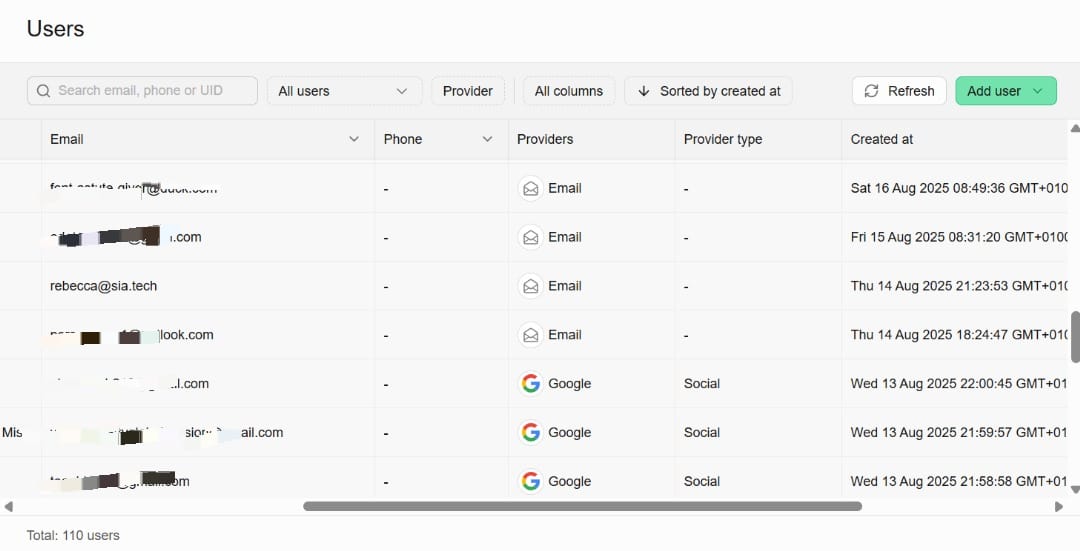Select the Providers column header
Image resolution: width=1080 pixels, height=551 pixels.
pos(545,139)
